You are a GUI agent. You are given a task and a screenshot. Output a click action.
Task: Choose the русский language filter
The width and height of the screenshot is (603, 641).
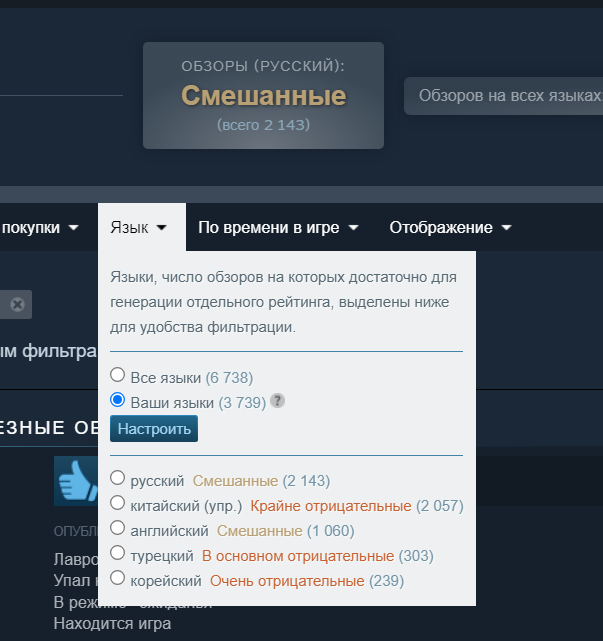(117, 478)
